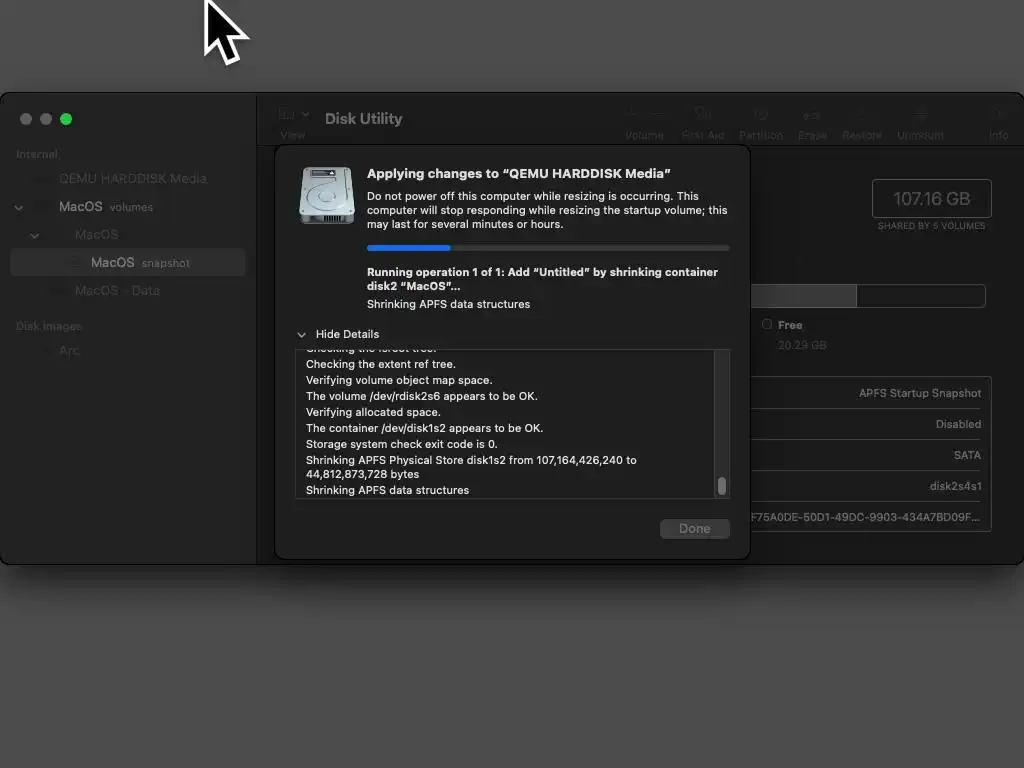The image size is (1024, 768).
Task: Click log line 'Checking the extent ref tree.'
Action: pos(381,364)
